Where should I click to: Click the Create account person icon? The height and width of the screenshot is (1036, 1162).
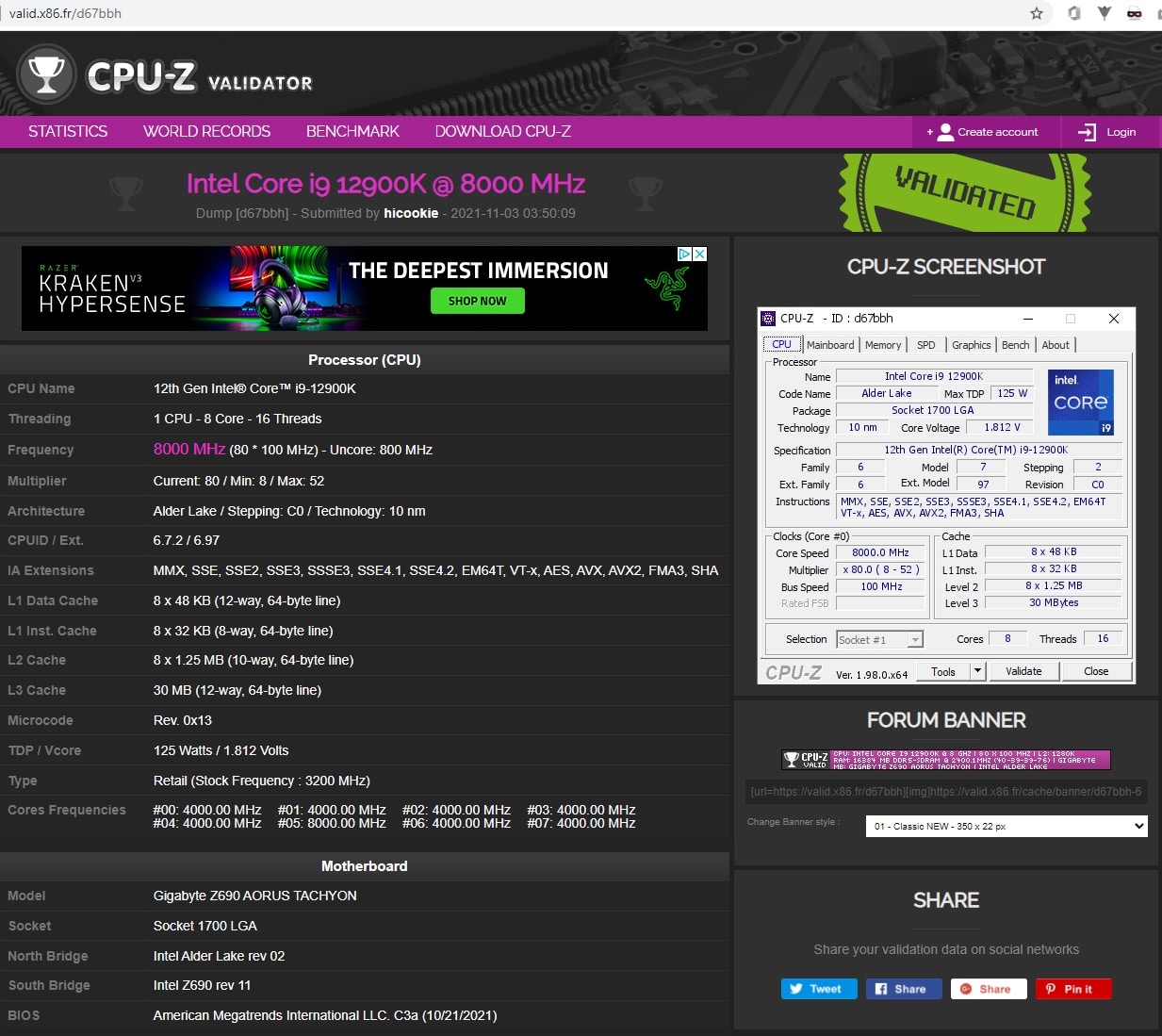point(945,132)
